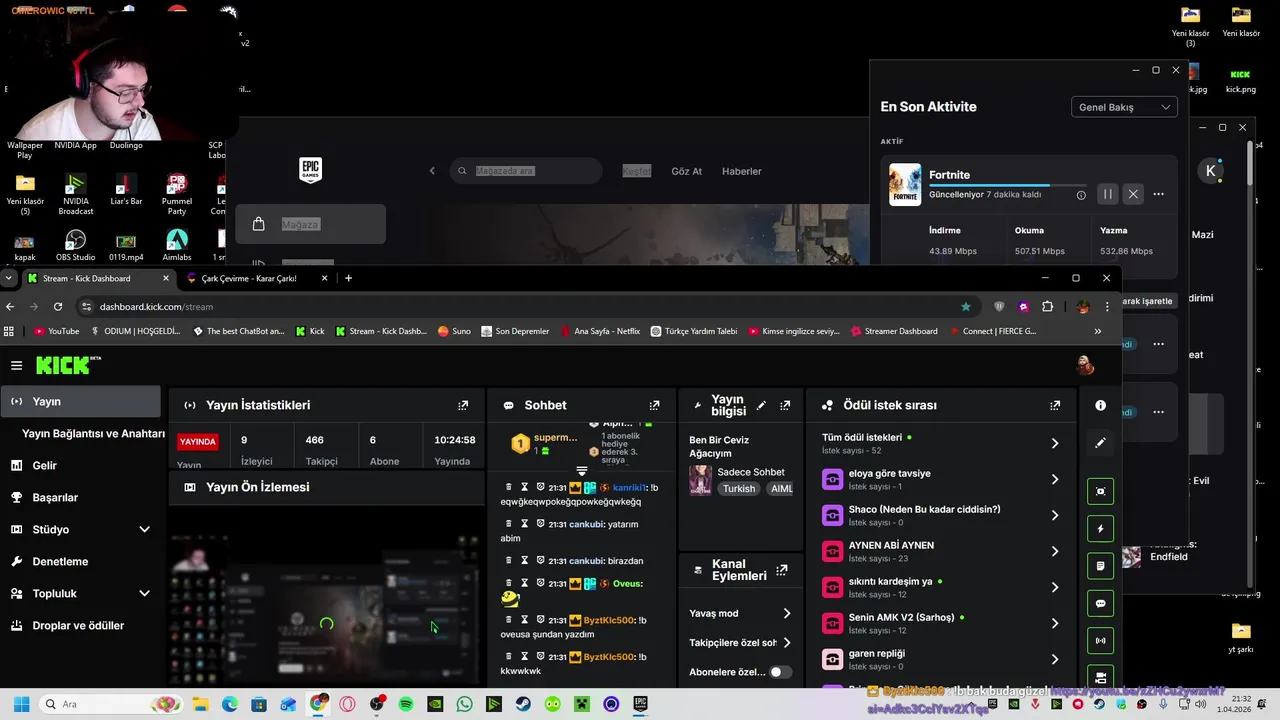
Task: Open Yavaş mod settings chevron
Action: point(787,613)
